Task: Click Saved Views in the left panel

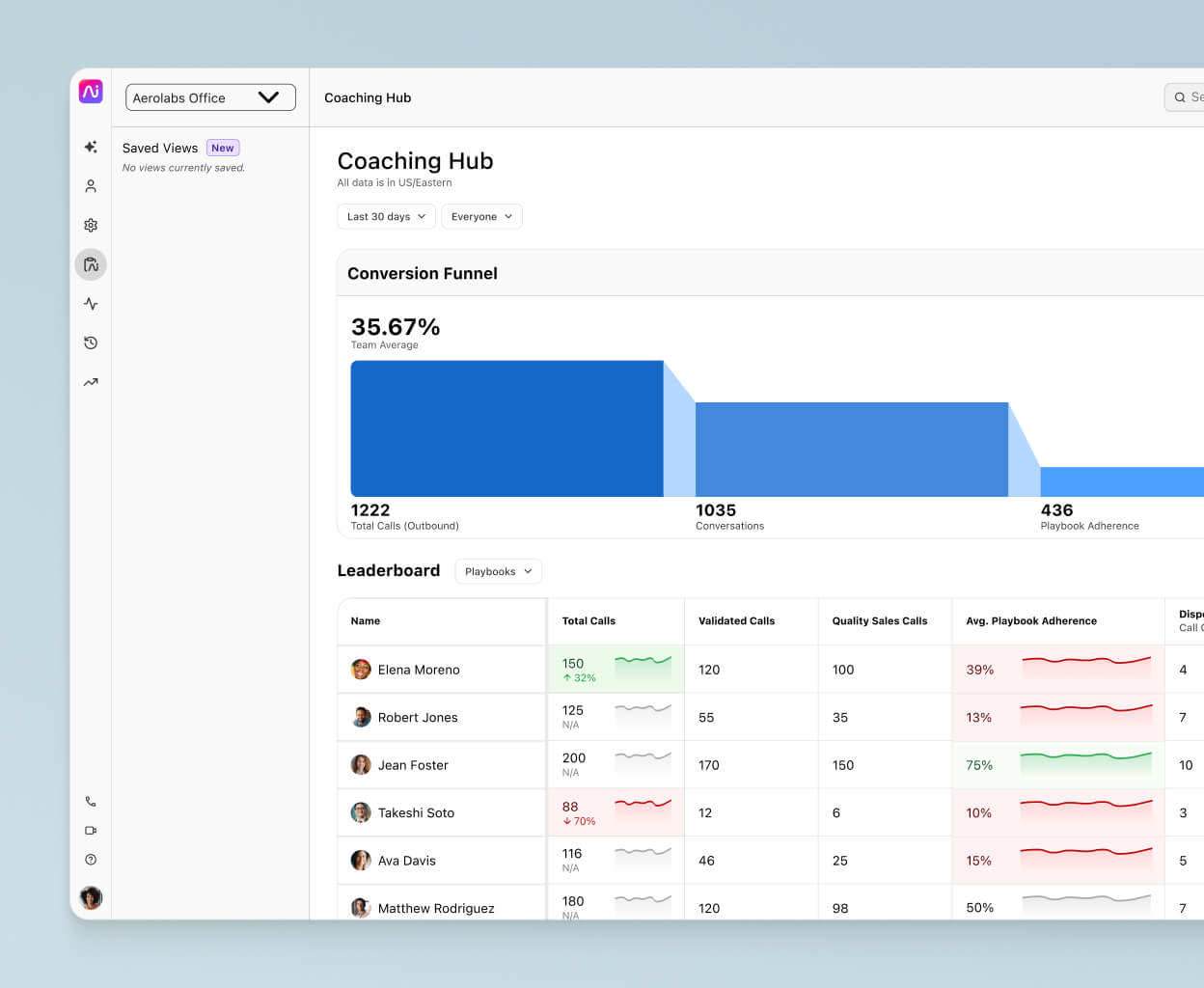Action: (x=160, y=148)
